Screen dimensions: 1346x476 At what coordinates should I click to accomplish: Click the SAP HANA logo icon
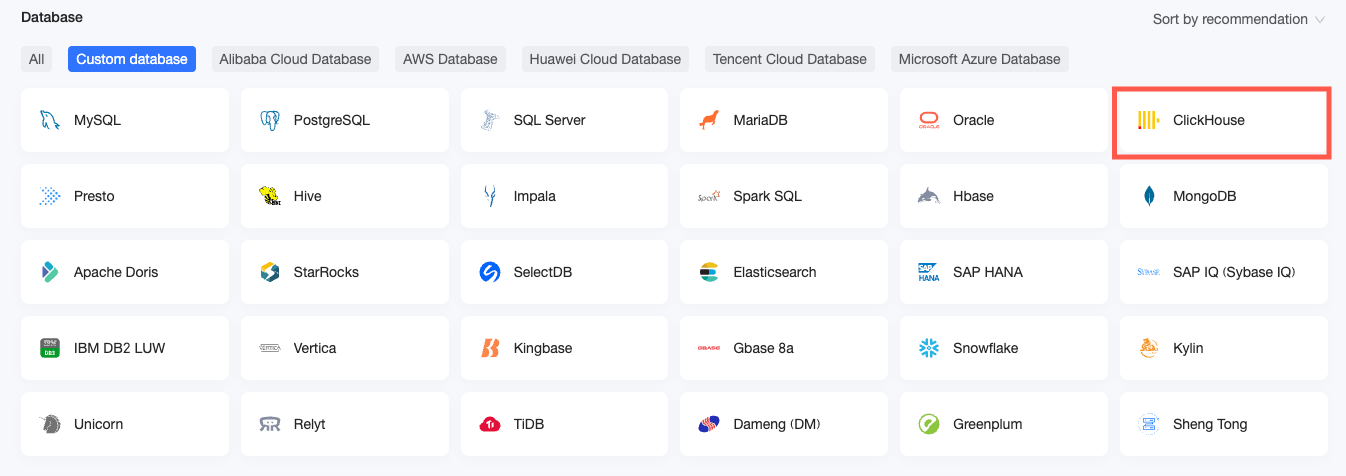(929, 272)
